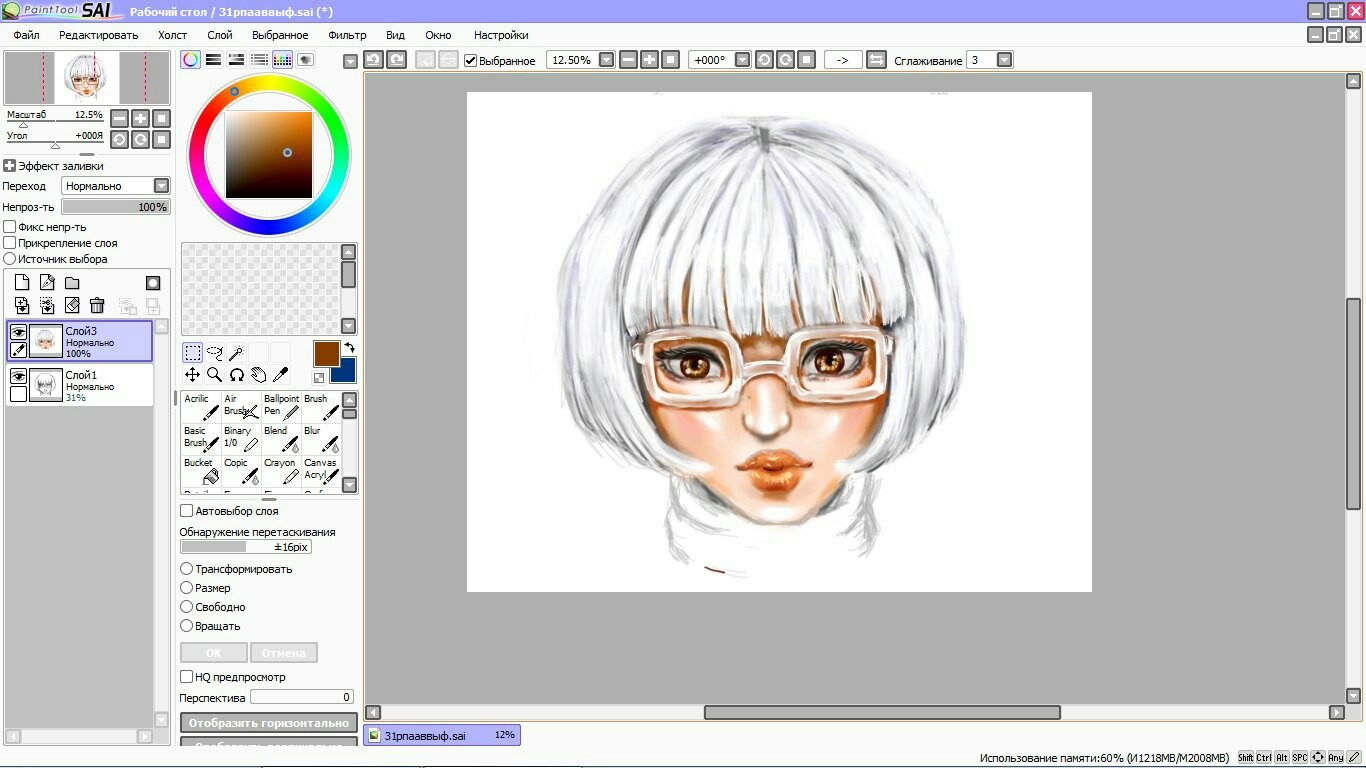Create a new normal layer
The height and width of the screenshot is (768, 1366).
click(22, 283)
